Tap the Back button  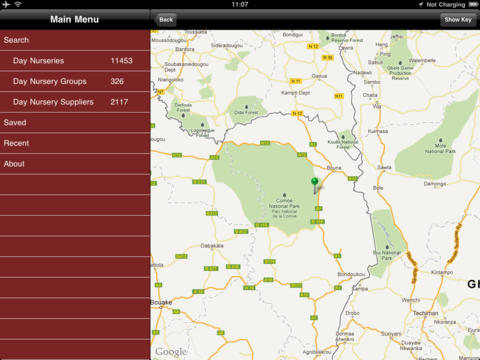(166, 20)
